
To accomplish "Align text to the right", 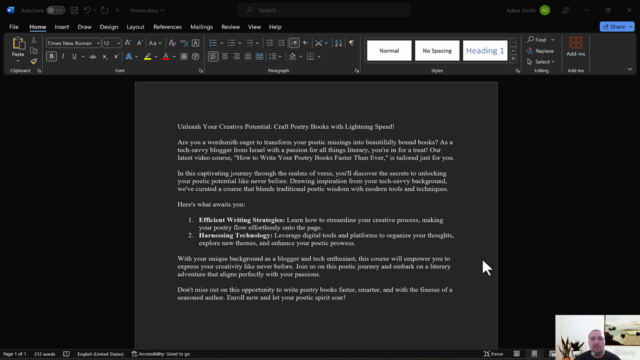I will point(236,56).
